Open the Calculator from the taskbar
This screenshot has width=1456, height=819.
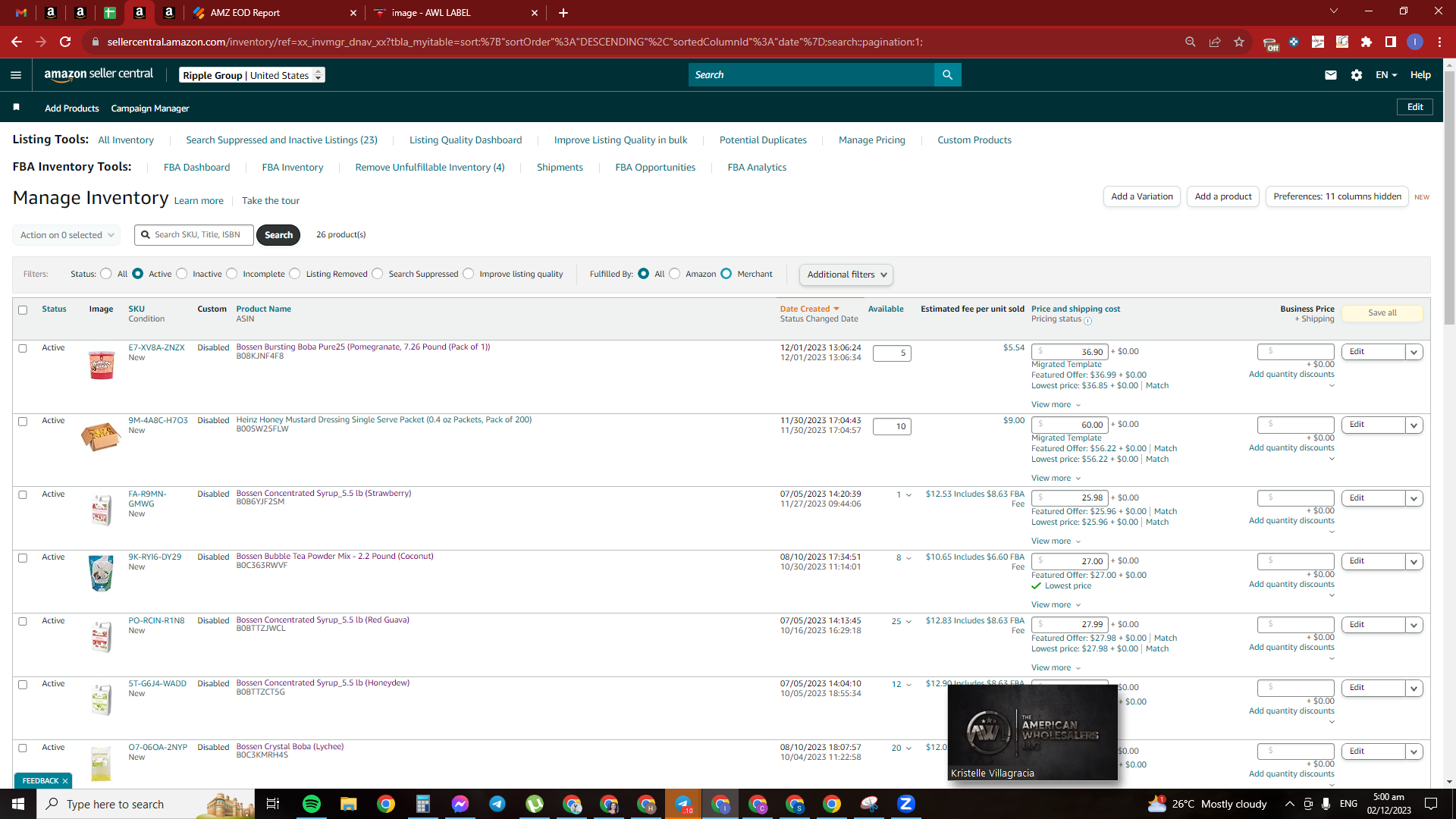[423, 804]
